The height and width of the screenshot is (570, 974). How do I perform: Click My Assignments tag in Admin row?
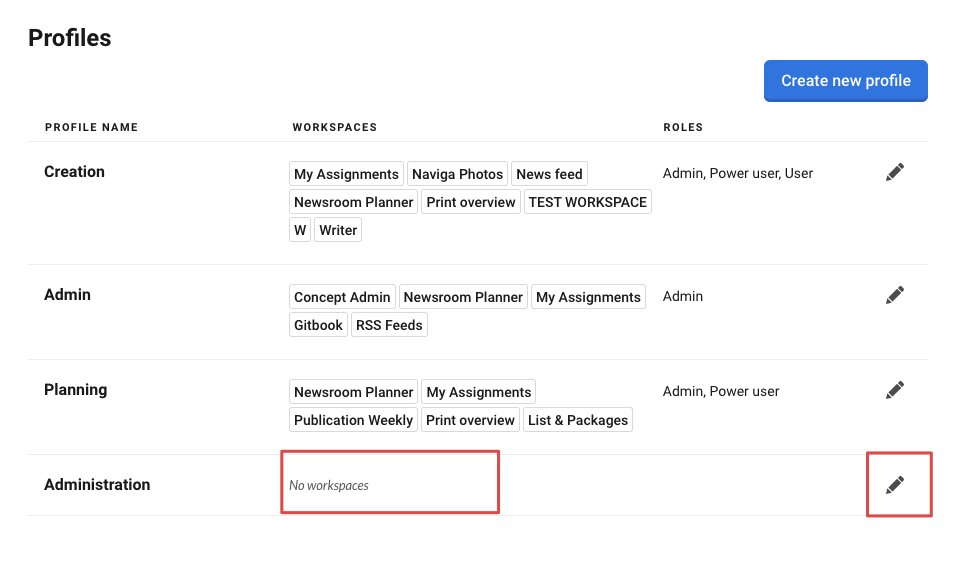tap(588, 297)
